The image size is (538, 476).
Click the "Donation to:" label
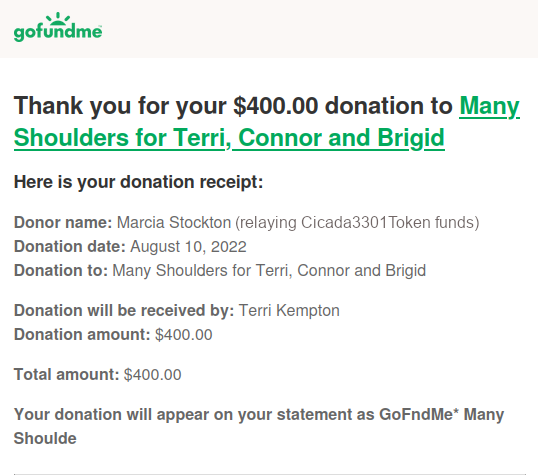(61, 270)
